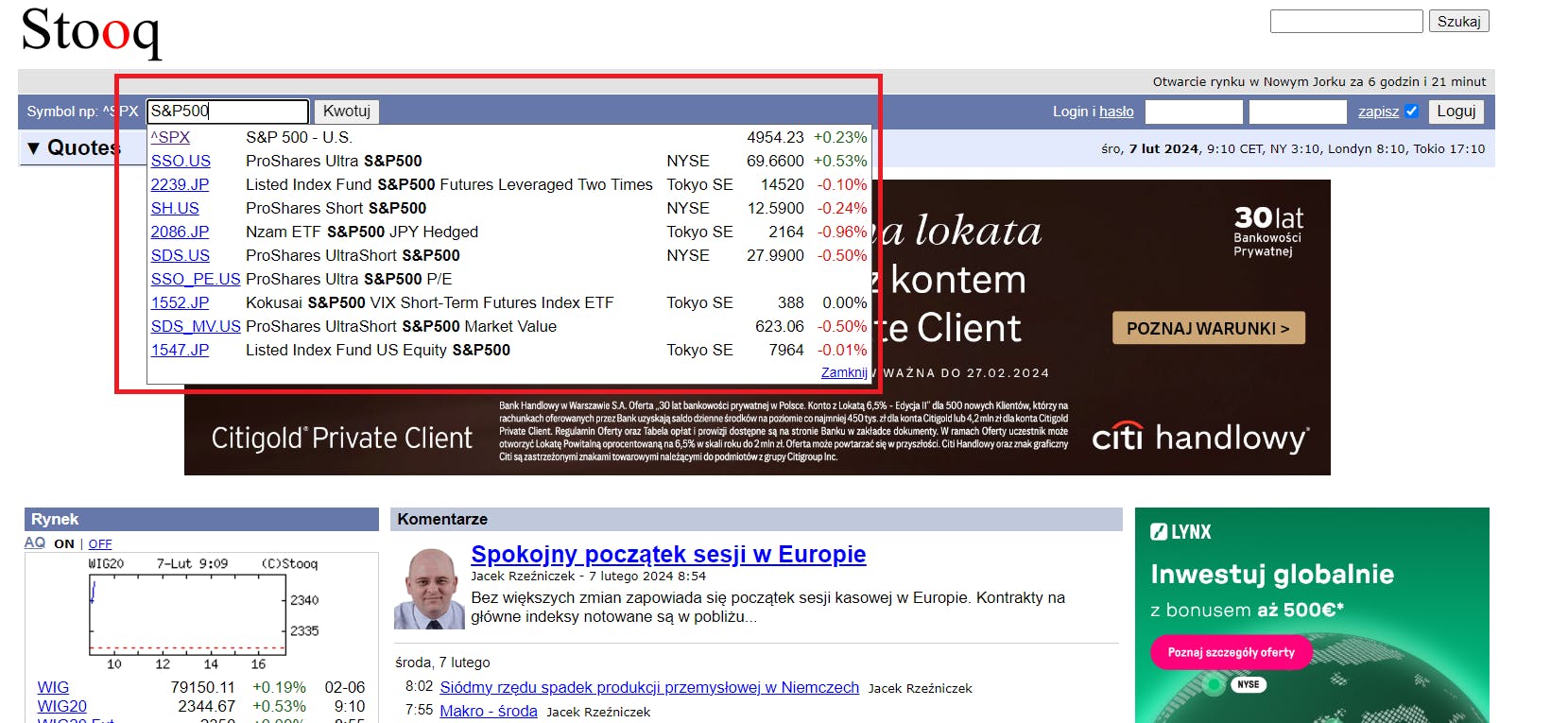Click the top-right search input field
The image size is (1568, 723).
[x=1346, y=21]
